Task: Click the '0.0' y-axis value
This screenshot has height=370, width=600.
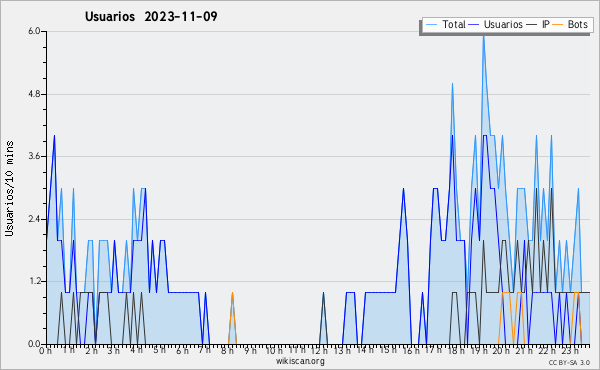Action: click(34, 344)
